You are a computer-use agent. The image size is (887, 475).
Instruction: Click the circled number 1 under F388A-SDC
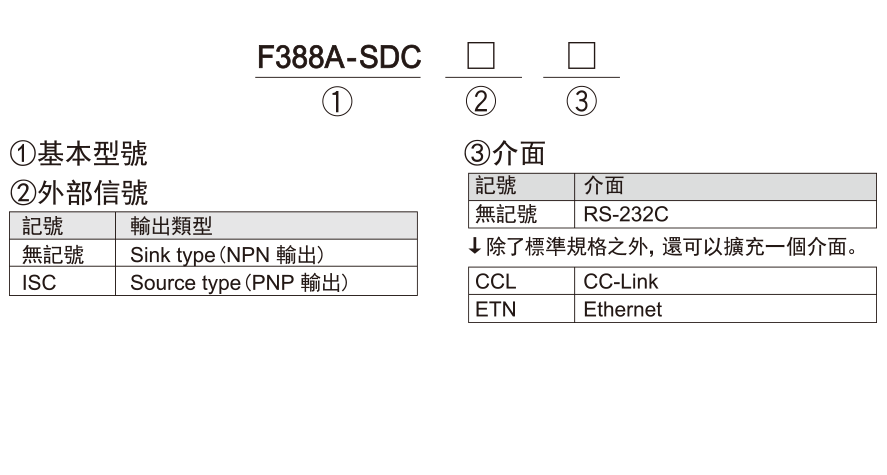tap(337, 102)
